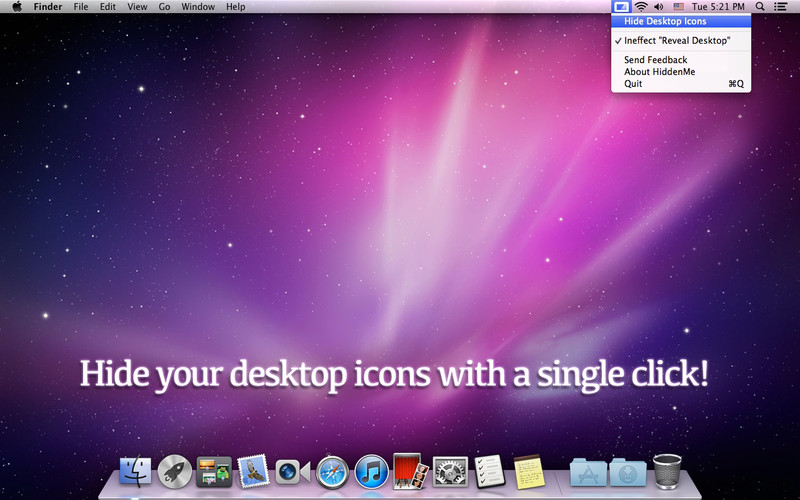Open the Finder application menu
This screenshot has height=500, width=800.
pyautogui.click(x=48, y=7)
